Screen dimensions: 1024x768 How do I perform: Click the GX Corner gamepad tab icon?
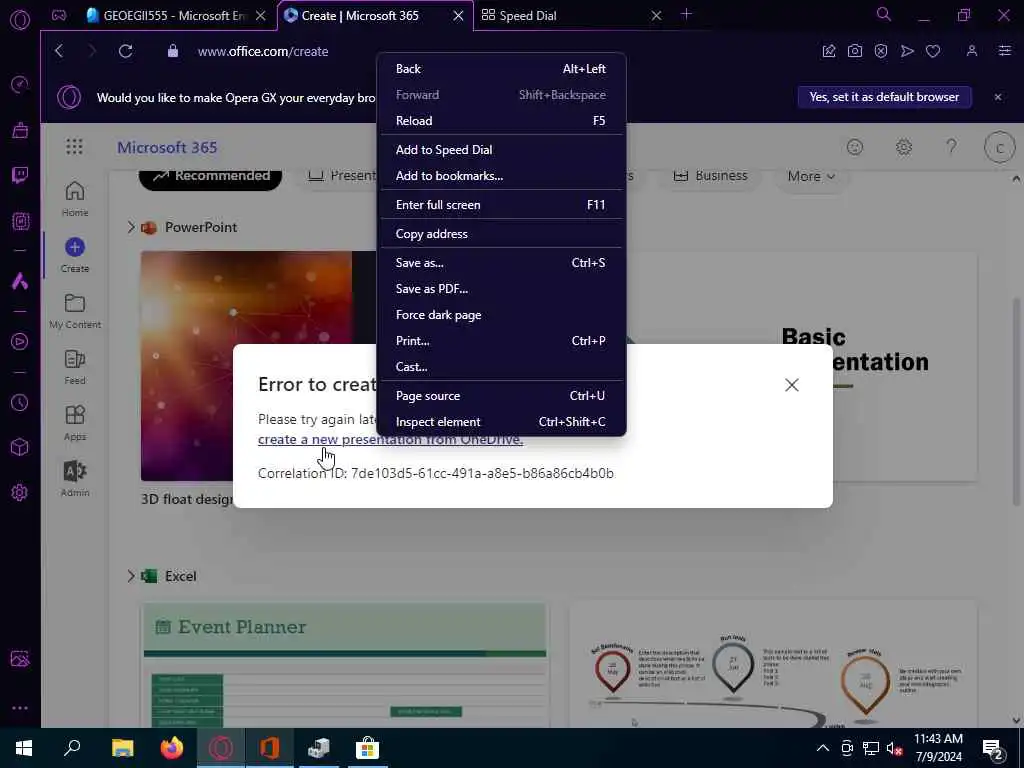(59, 15)
